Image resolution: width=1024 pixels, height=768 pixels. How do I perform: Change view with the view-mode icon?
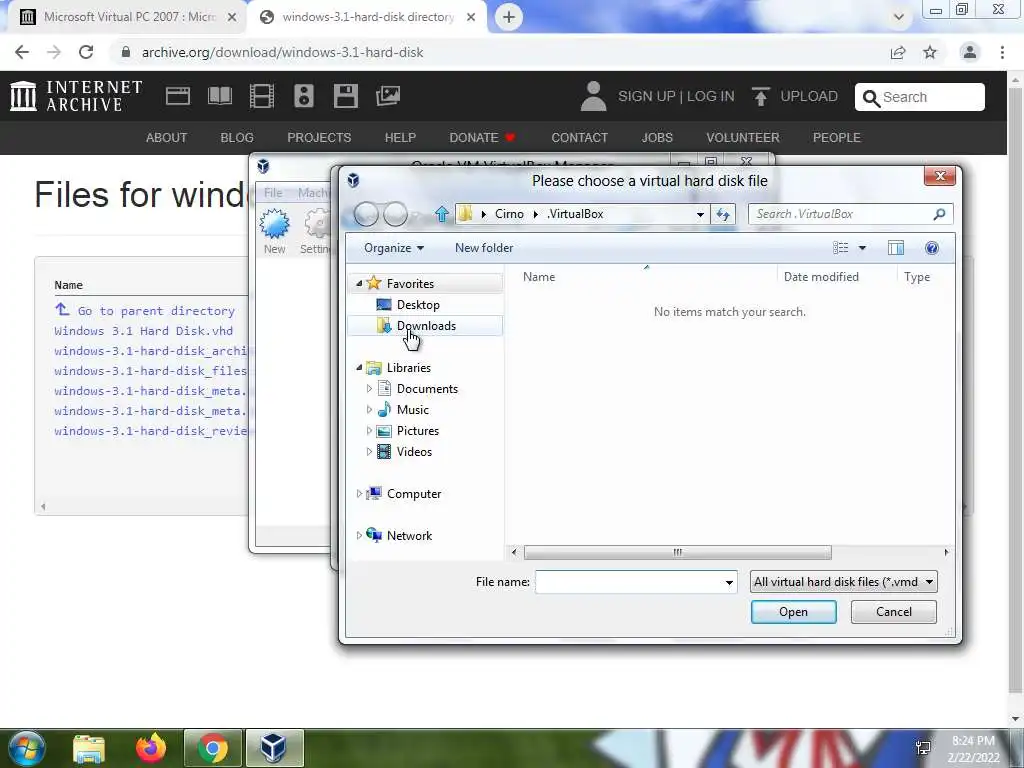840,248
